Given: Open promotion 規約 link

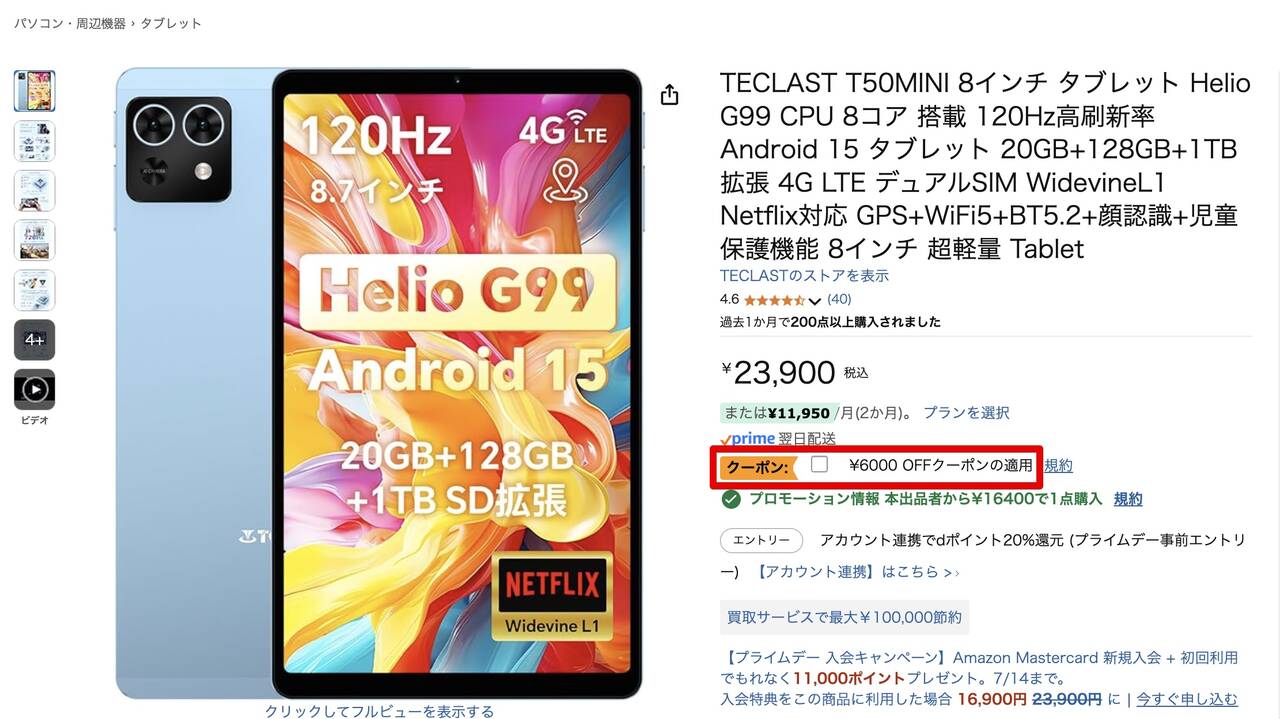Looking at the screenshot, I should [1128, 499].
